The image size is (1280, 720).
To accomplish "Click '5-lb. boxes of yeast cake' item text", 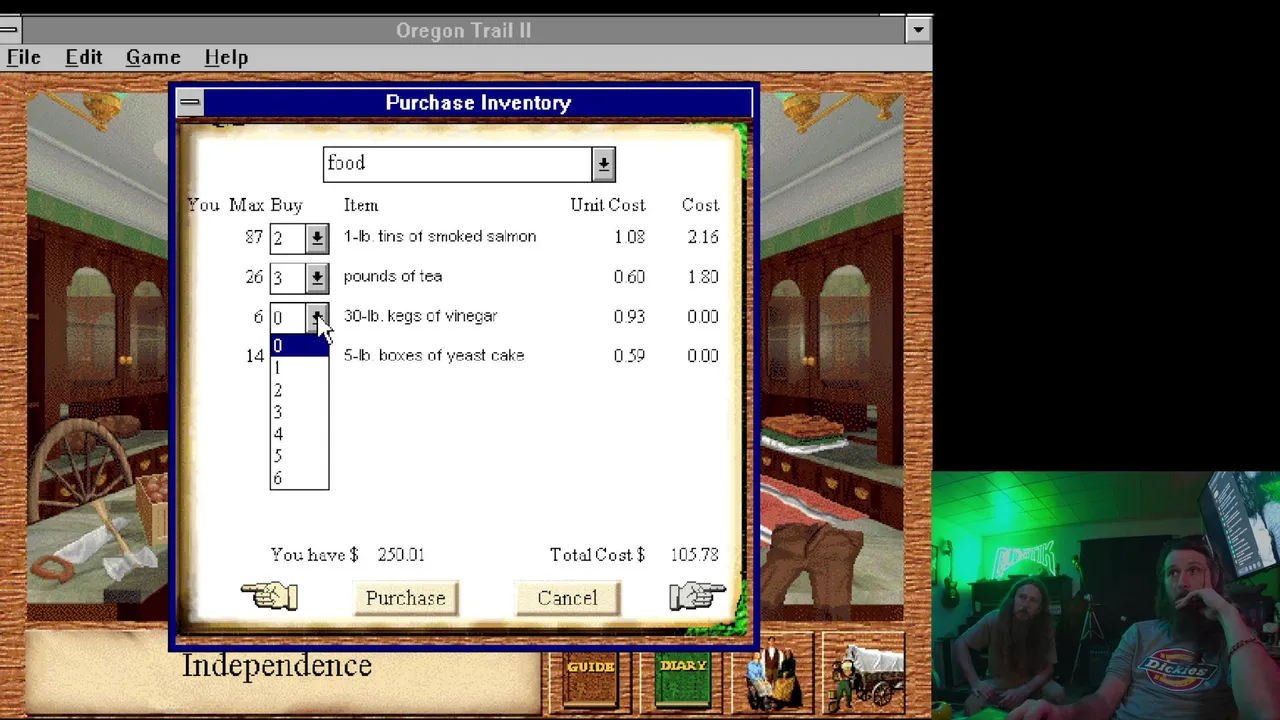I will pyautogui.click(x=434, y=355).
